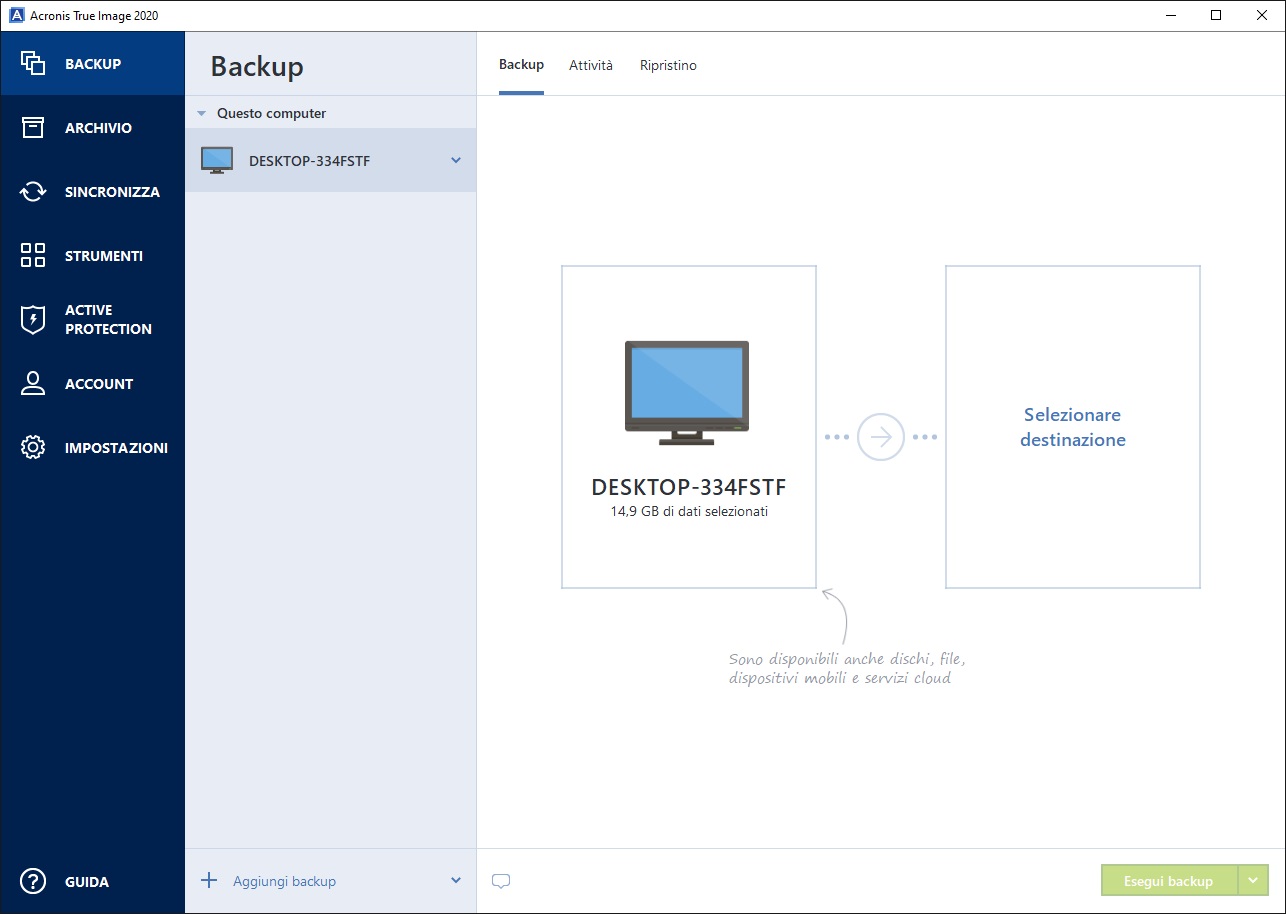This screenshot has height=914, width=1286.
Task: Click the large computer image in source box
Action: (687, 392)
